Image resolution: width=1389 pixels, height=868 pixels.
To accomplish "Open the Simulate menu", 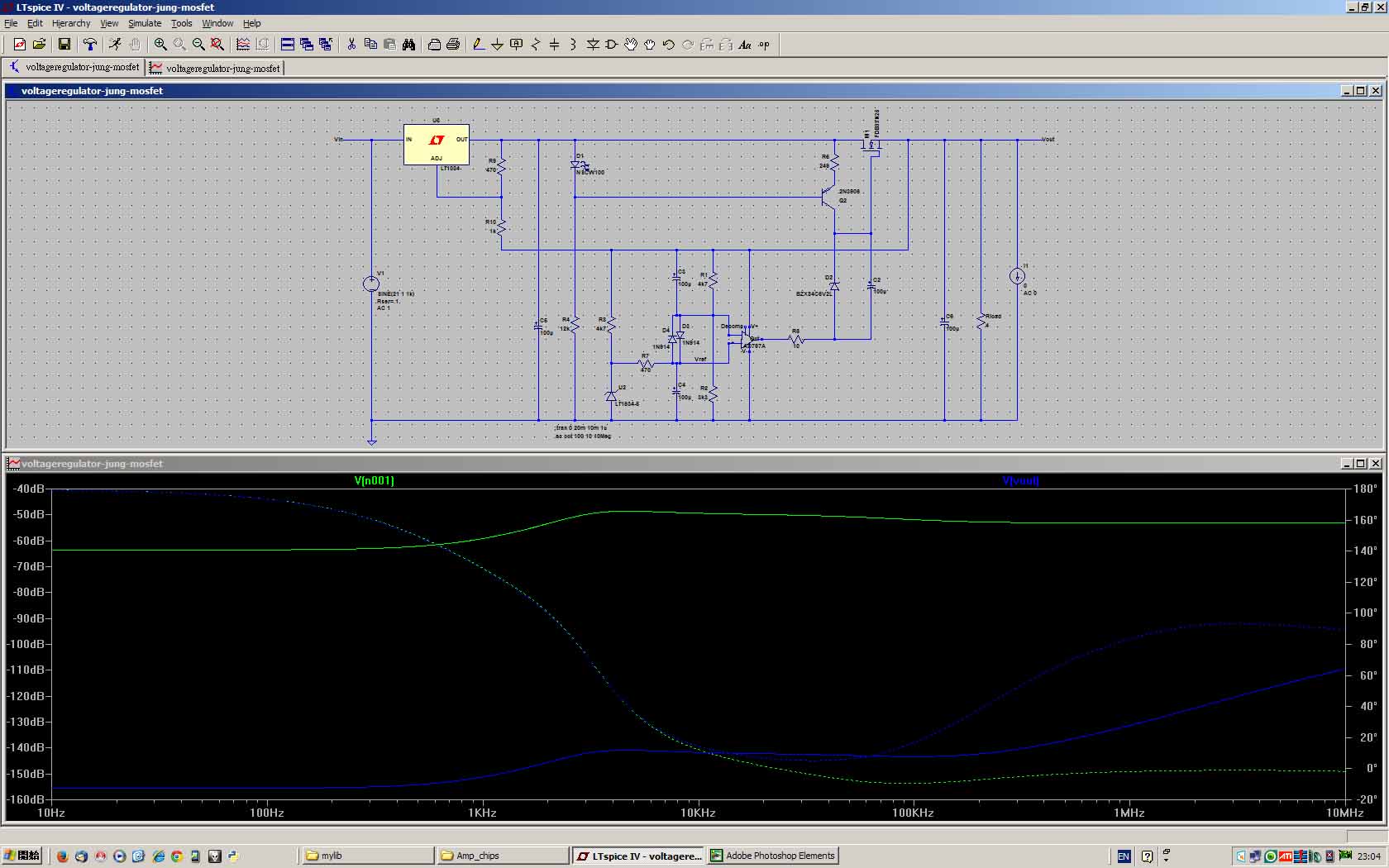I will click(145, 23).
